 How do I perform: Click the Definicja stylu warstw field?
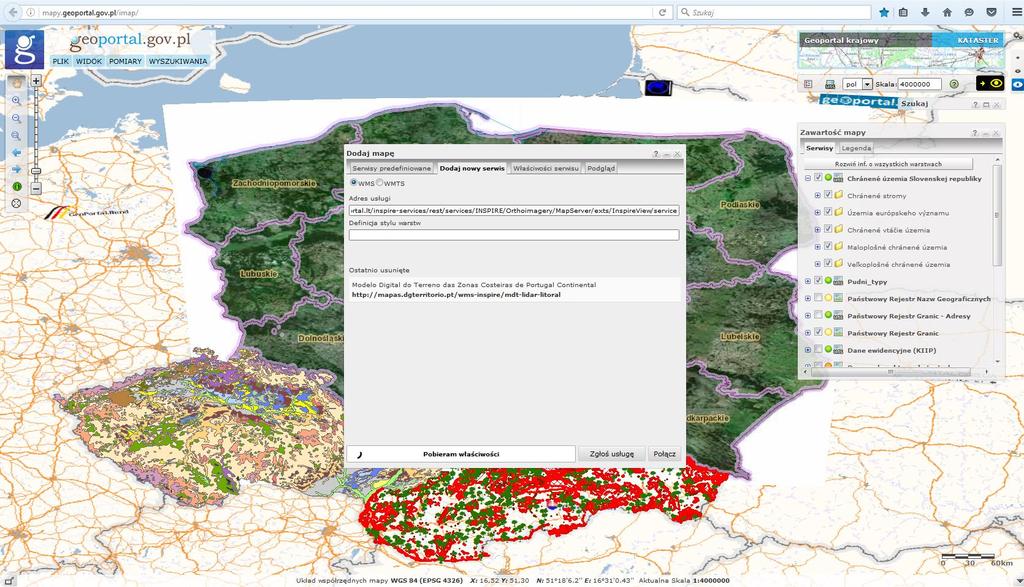click(514, 234)
